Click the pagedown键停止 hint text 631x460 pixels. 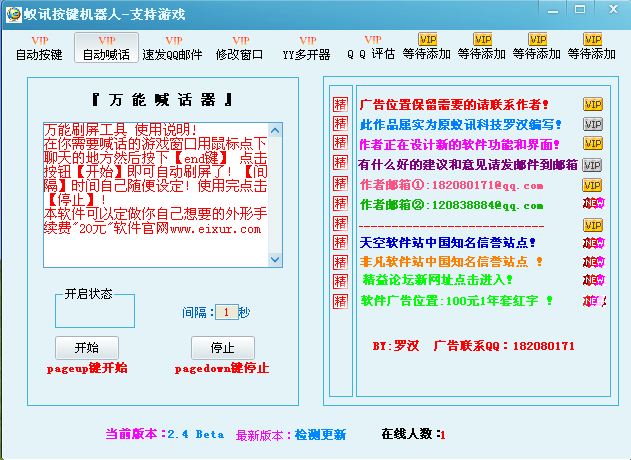tap(222, 368)
